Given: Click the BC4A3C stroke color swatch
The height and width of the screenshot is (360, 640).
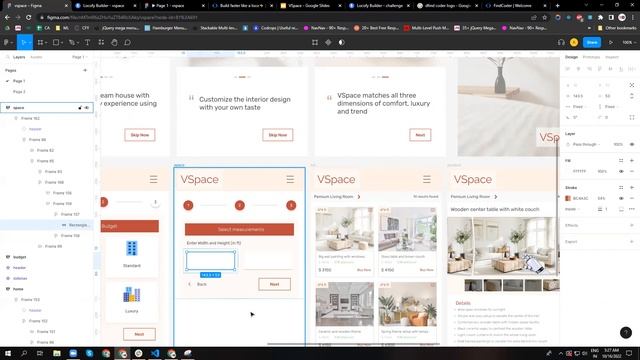Looking at the screenshot, I should pos(568,198).
